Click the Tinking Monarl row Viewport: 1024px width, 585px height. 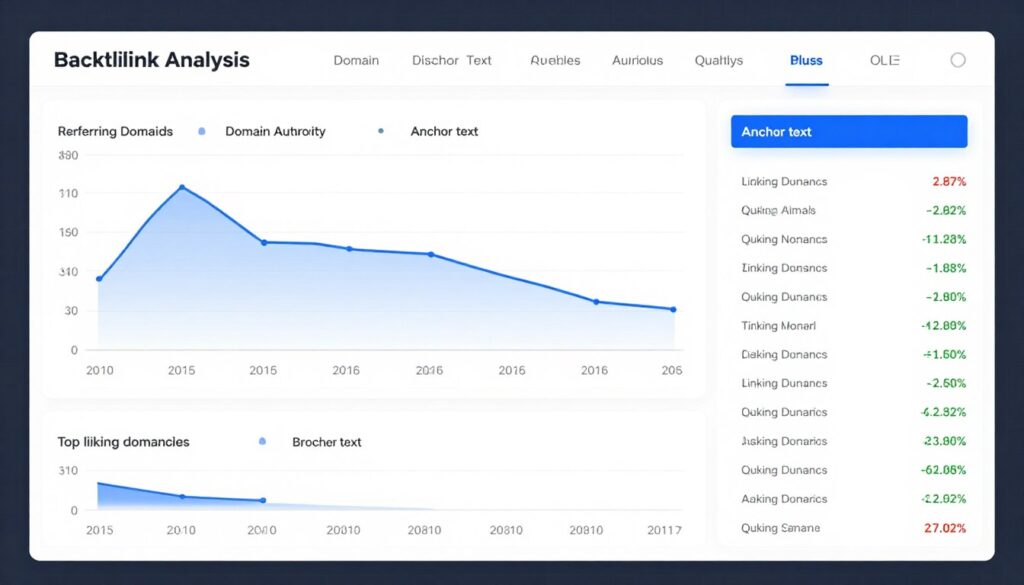(853, 325)
